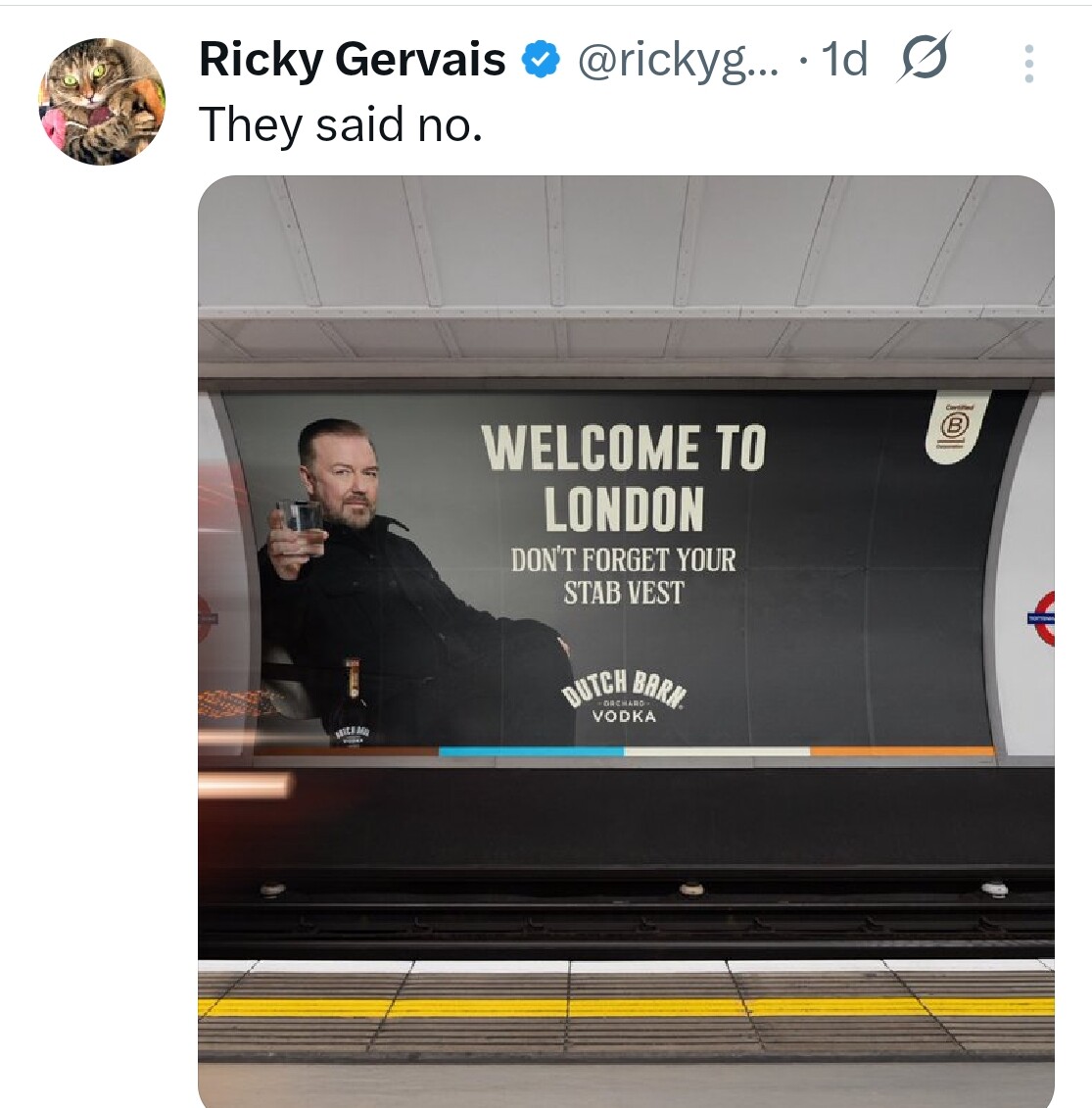Click the Underground roundel sign on right edge

click(x=1041, y=619)
